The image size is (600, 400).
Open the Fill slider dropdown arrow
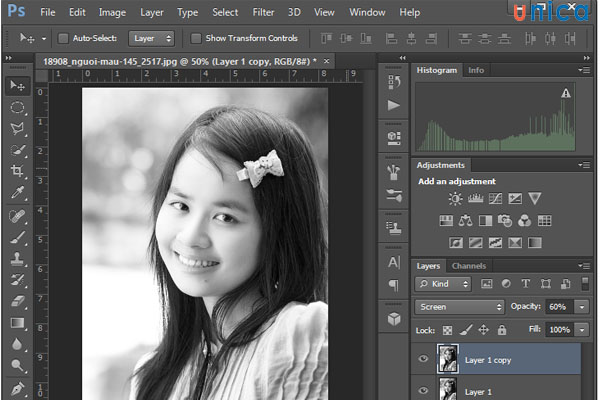pos(582,330)
